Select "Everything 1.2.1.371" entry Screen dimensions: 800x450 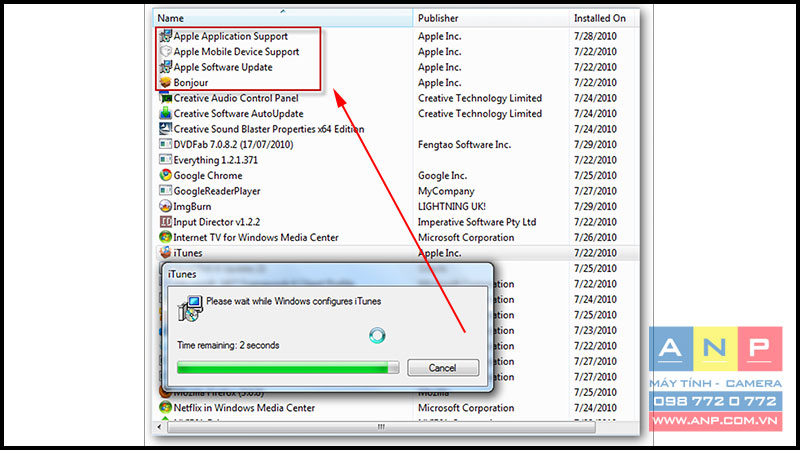216,160
